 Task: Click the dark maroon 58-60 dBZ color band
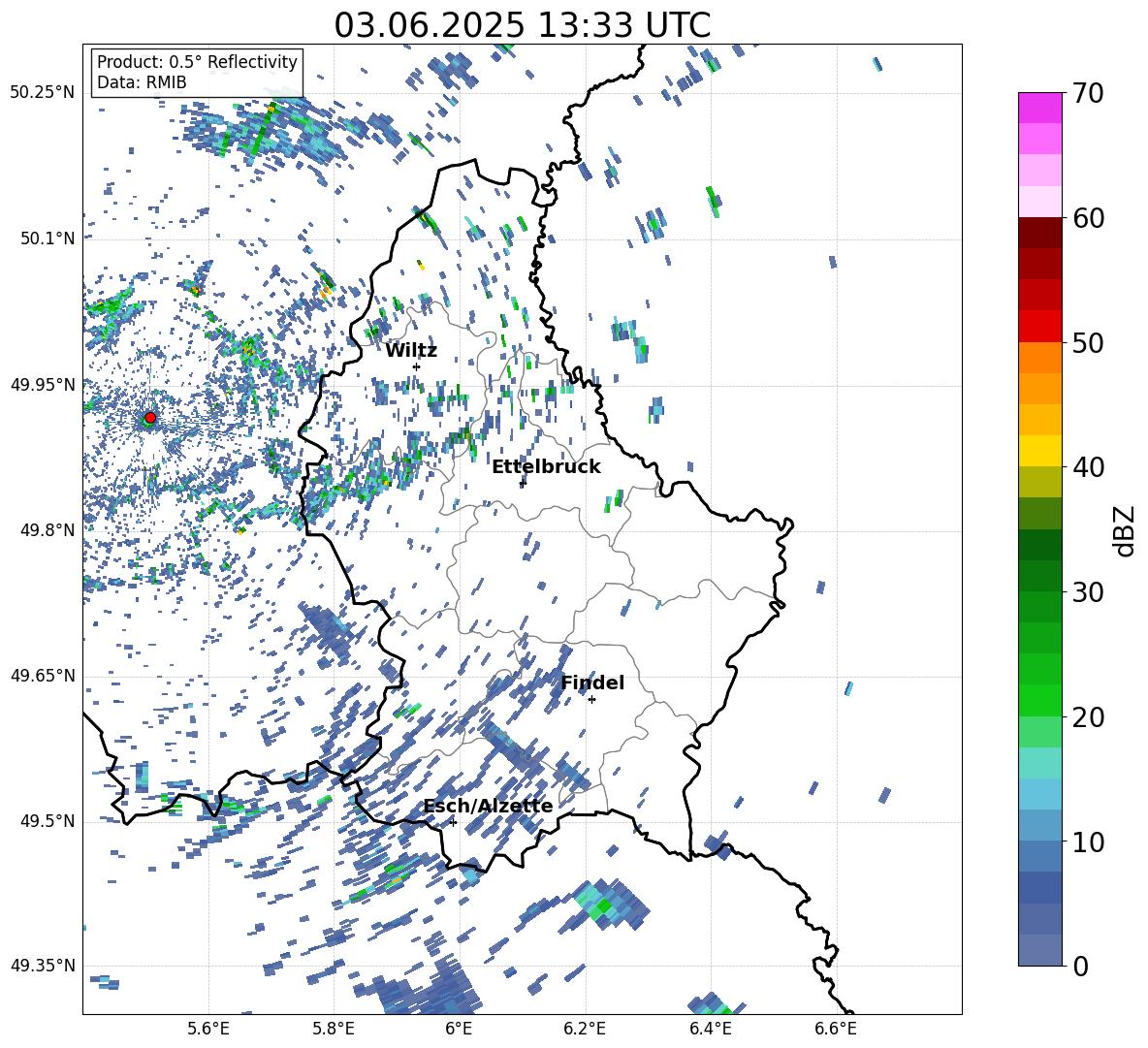click(1040, 232)
